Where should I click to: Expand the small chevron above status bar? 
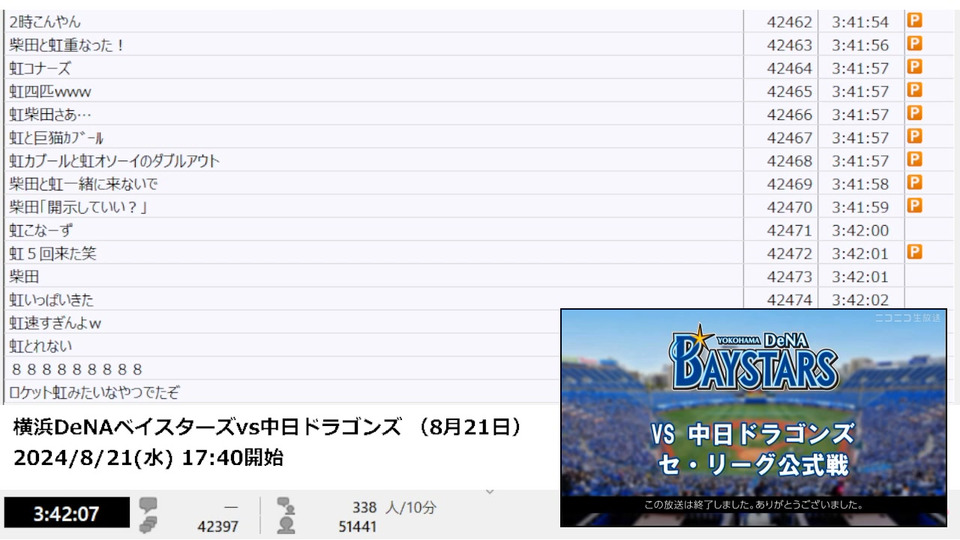coord(489,492)
